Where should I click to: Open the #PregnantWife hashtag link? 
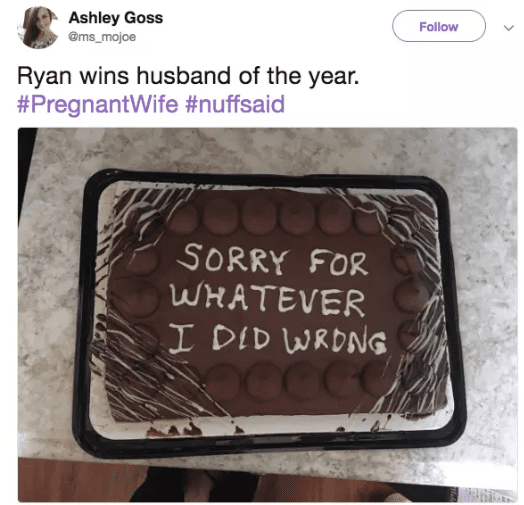(x=97, y=104)
